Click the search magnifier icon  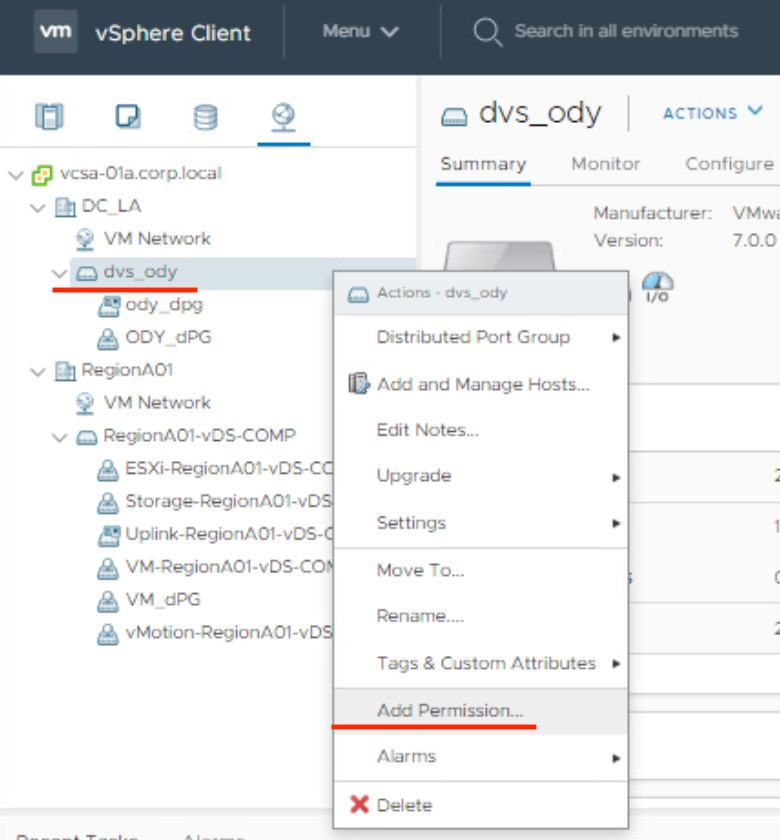coord(488,32)
